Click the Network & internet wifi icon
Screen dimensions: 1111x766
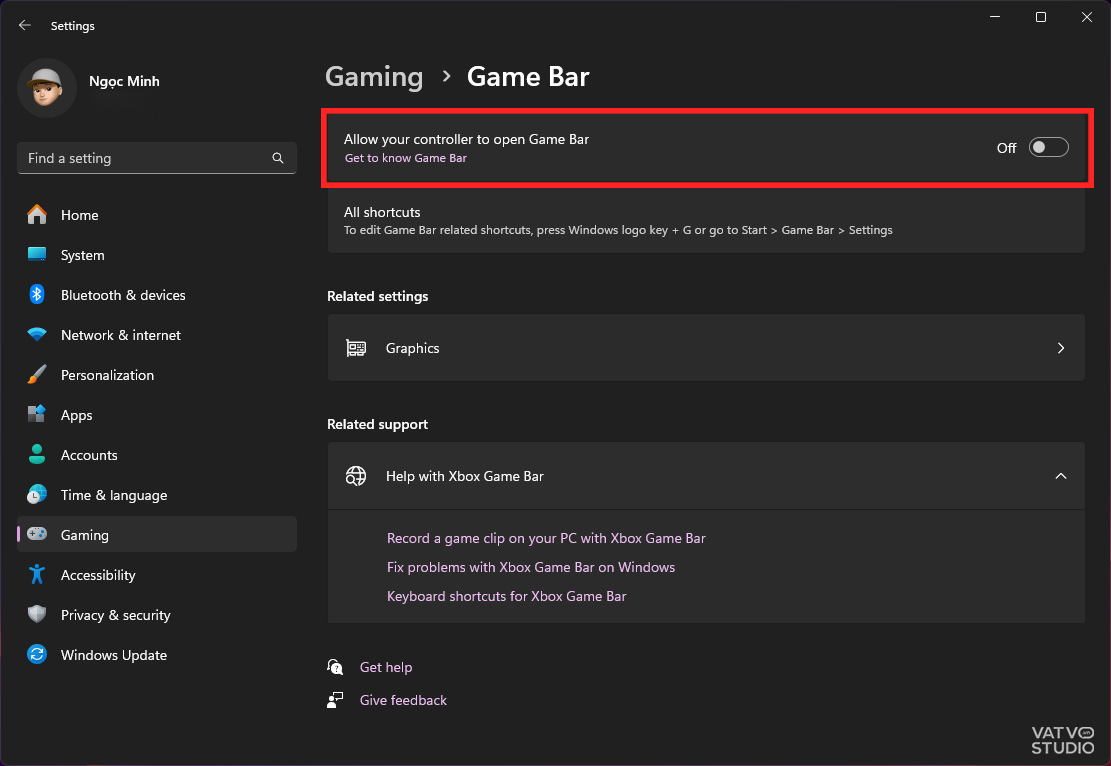[x=37, y=334]
